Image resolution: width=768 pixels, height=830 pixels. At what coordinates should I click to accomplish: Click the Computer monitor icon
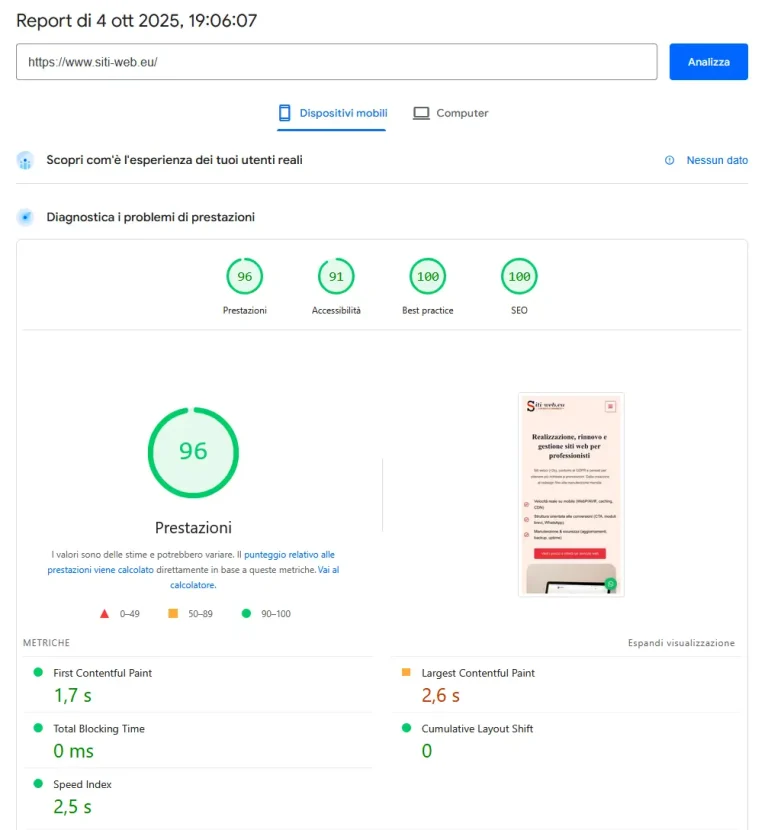point(421,113)
